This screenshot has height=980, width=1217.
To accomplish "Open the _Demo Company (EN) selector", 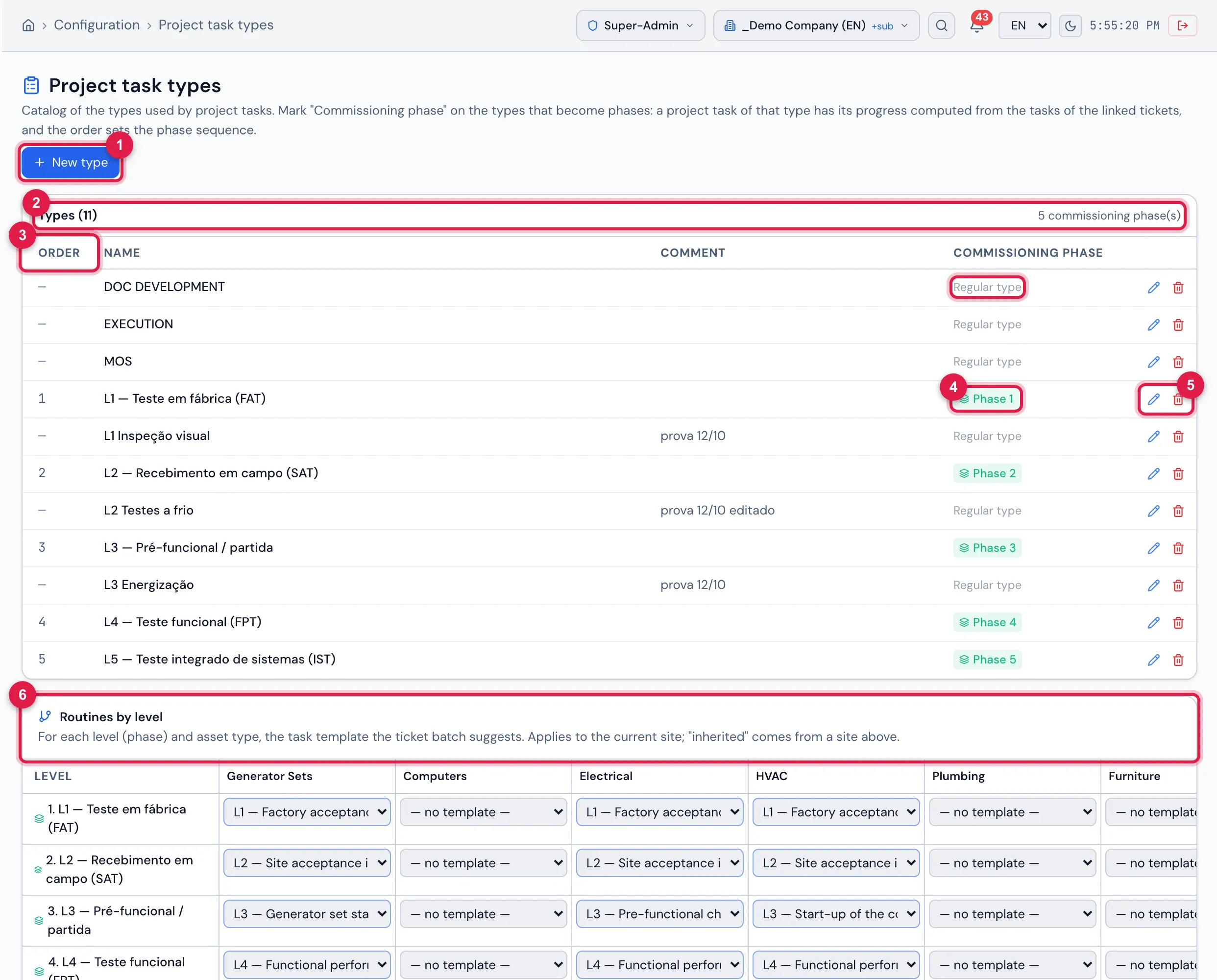I will 816,25.
